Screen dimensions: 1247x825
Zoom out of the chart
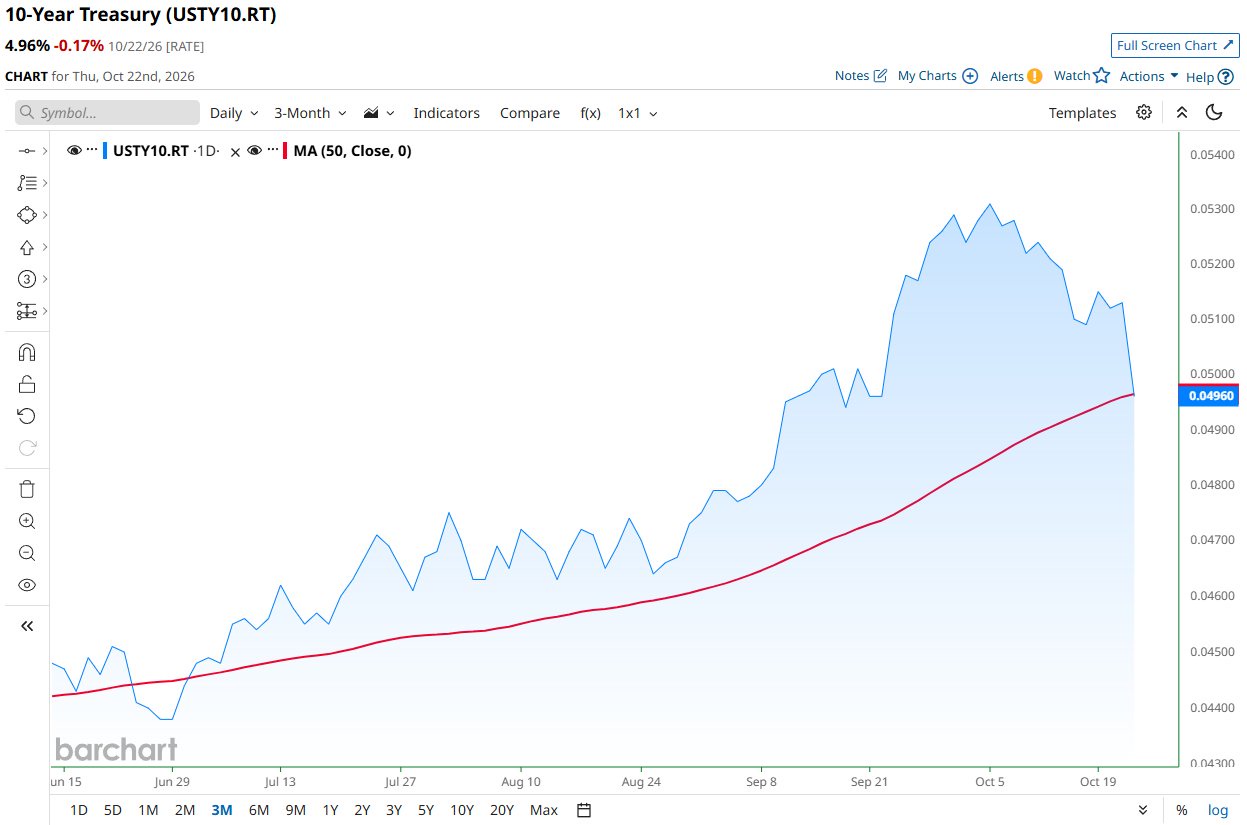(27, 553)
